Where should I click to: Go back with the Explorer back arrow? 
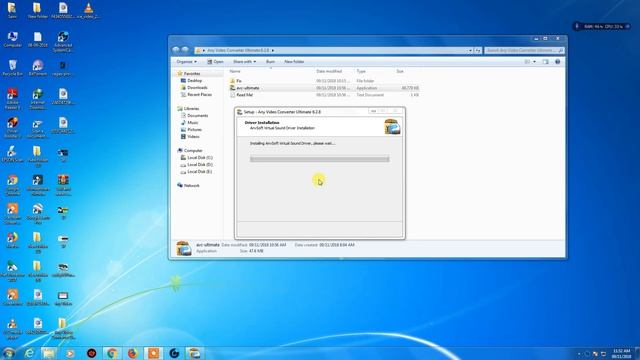[176, 50]
